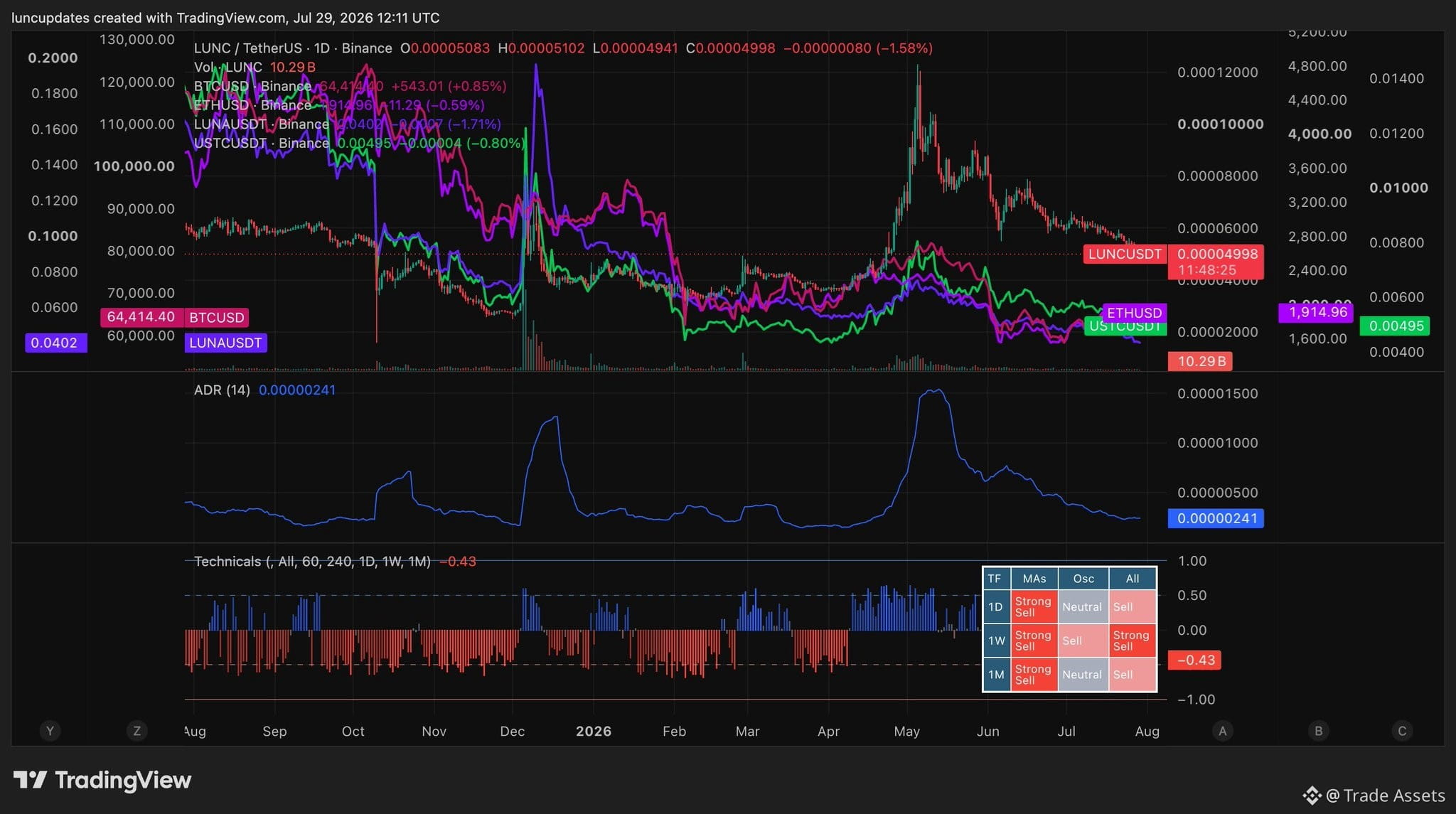The width and height of the screenshot is (1456, 814).
Task: Select the USTCUSDT · Binance legend row
Action: [x=359, y=143]
